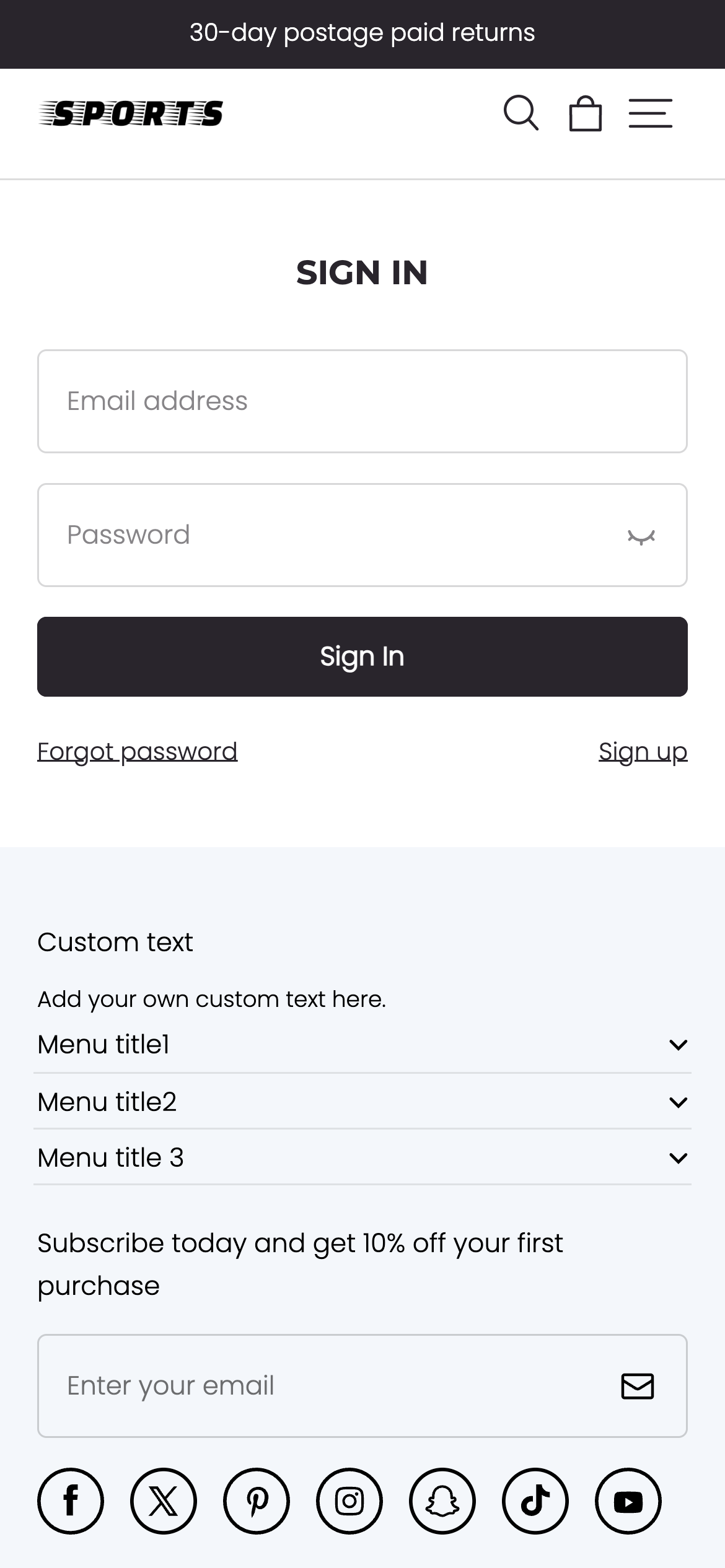Click the 30-day postage paid returns banner
The image size is (725, 1568).
coord(362,33)
